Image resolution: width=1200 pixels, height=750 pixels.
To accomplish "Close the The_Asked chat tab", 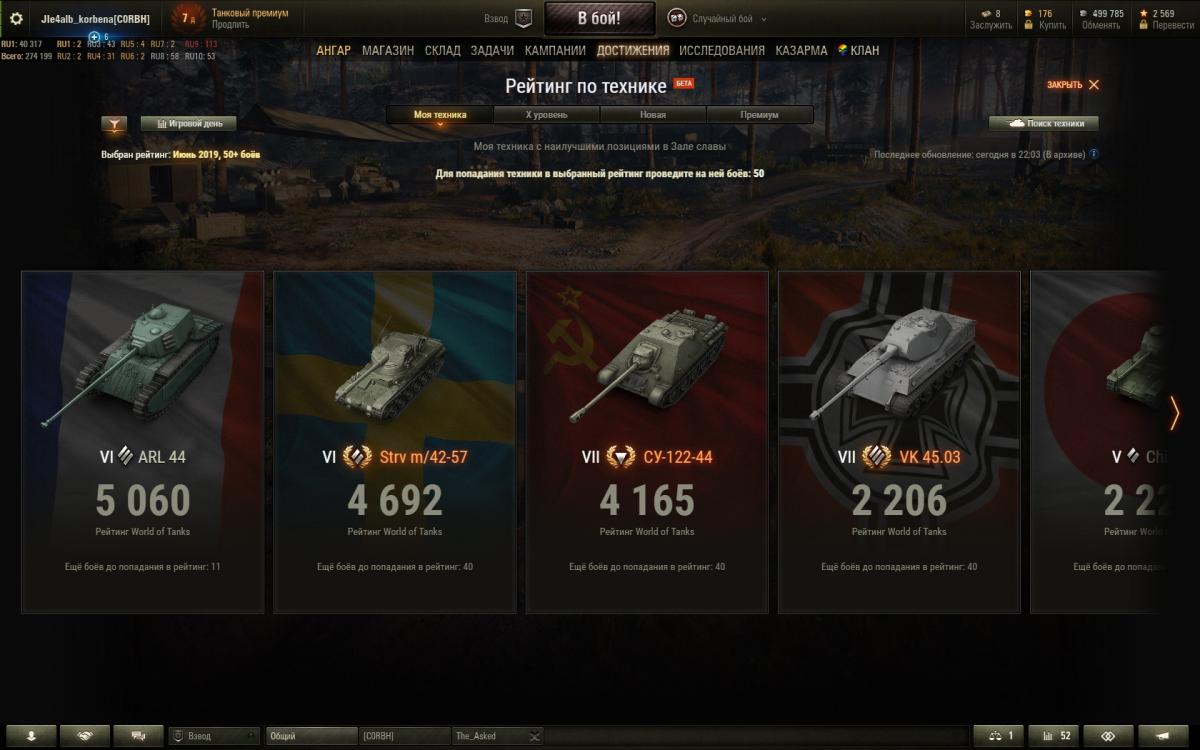I will click(535, 736).
